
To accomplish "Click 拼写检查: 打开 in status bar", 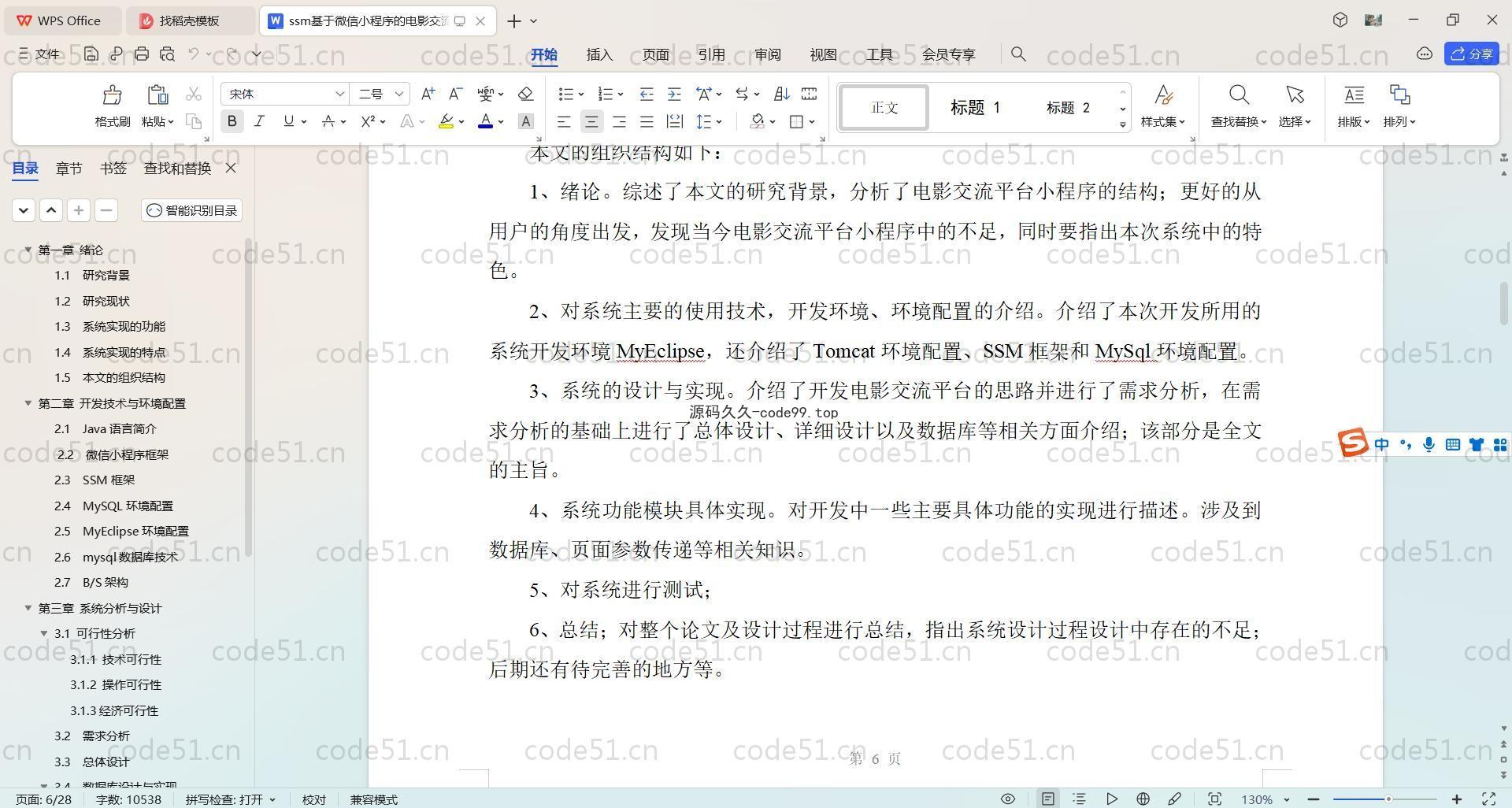I will tap(231, 799).
